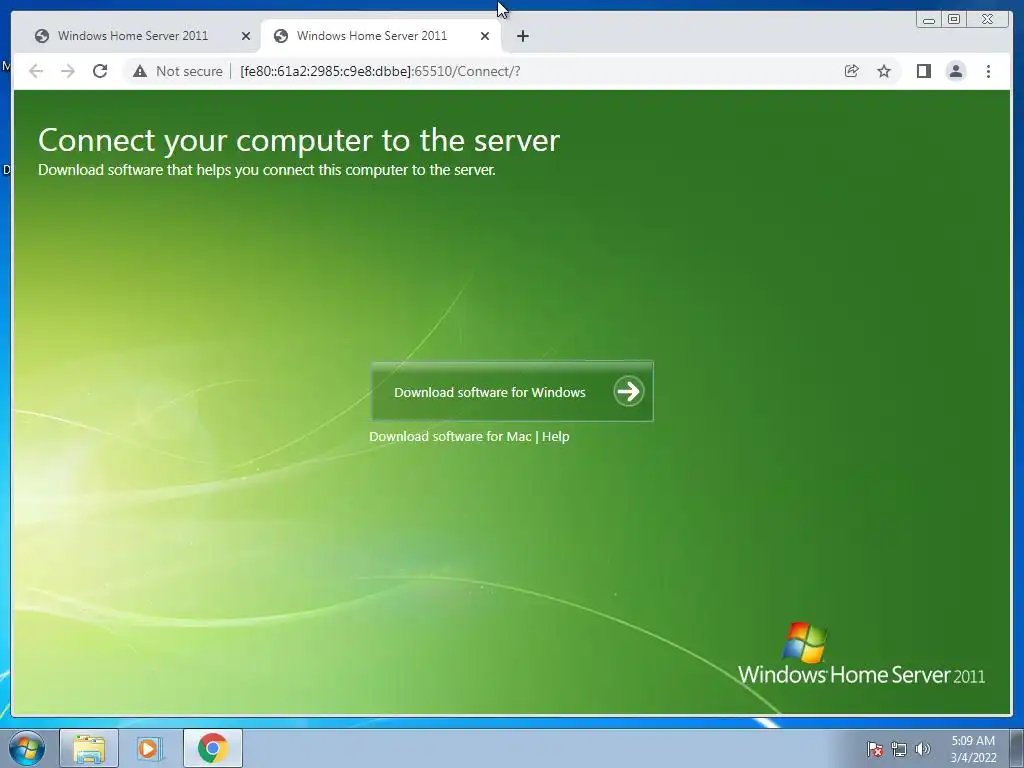Screen dimensions: 1024x768
Task: Click the active tab's globe favicon
Action: click(x=281, y=36)
